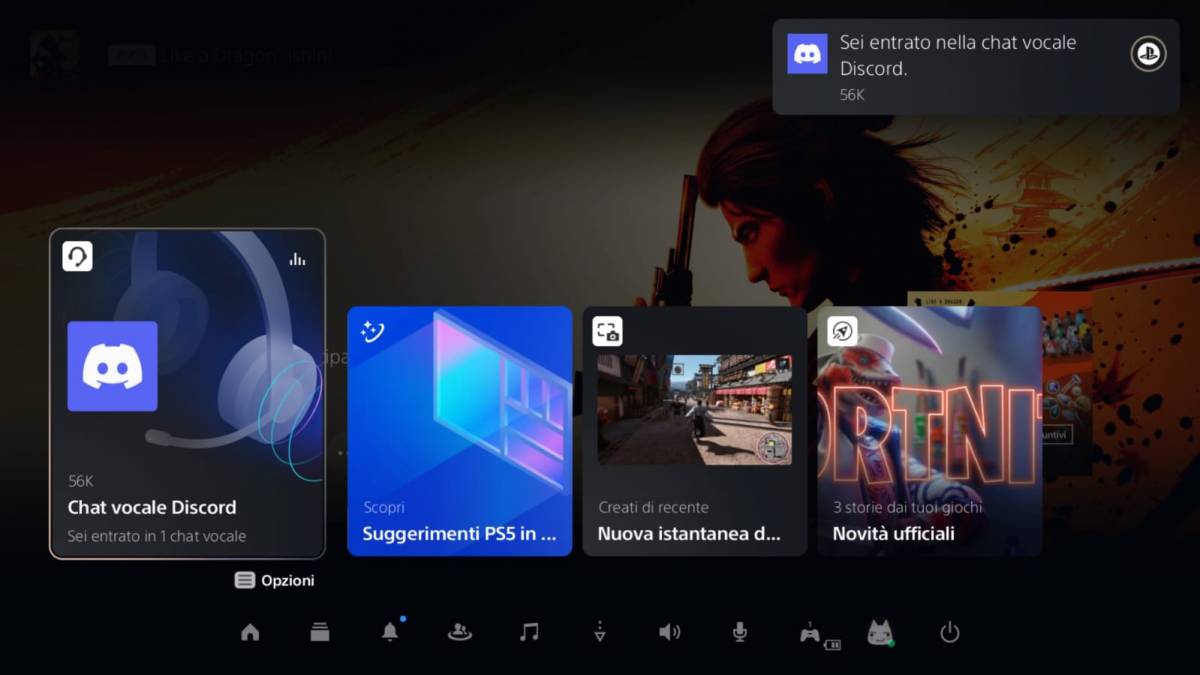Viewport: 1200px width, 675px height.
Task: Go to Home in the control center
Action: [x=250, y=632]
